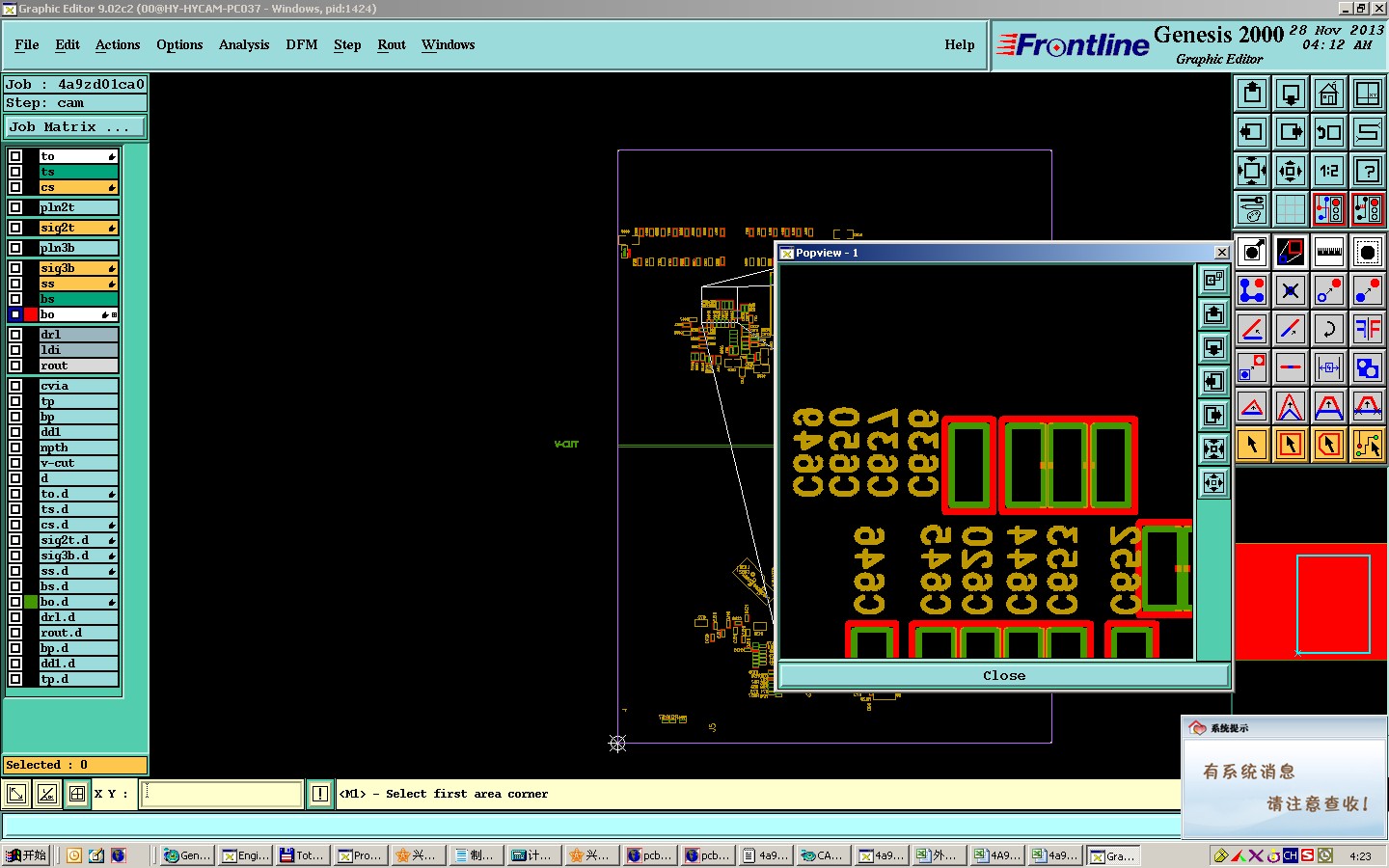Click the ruler measure tool icon

coord(1329,252)
